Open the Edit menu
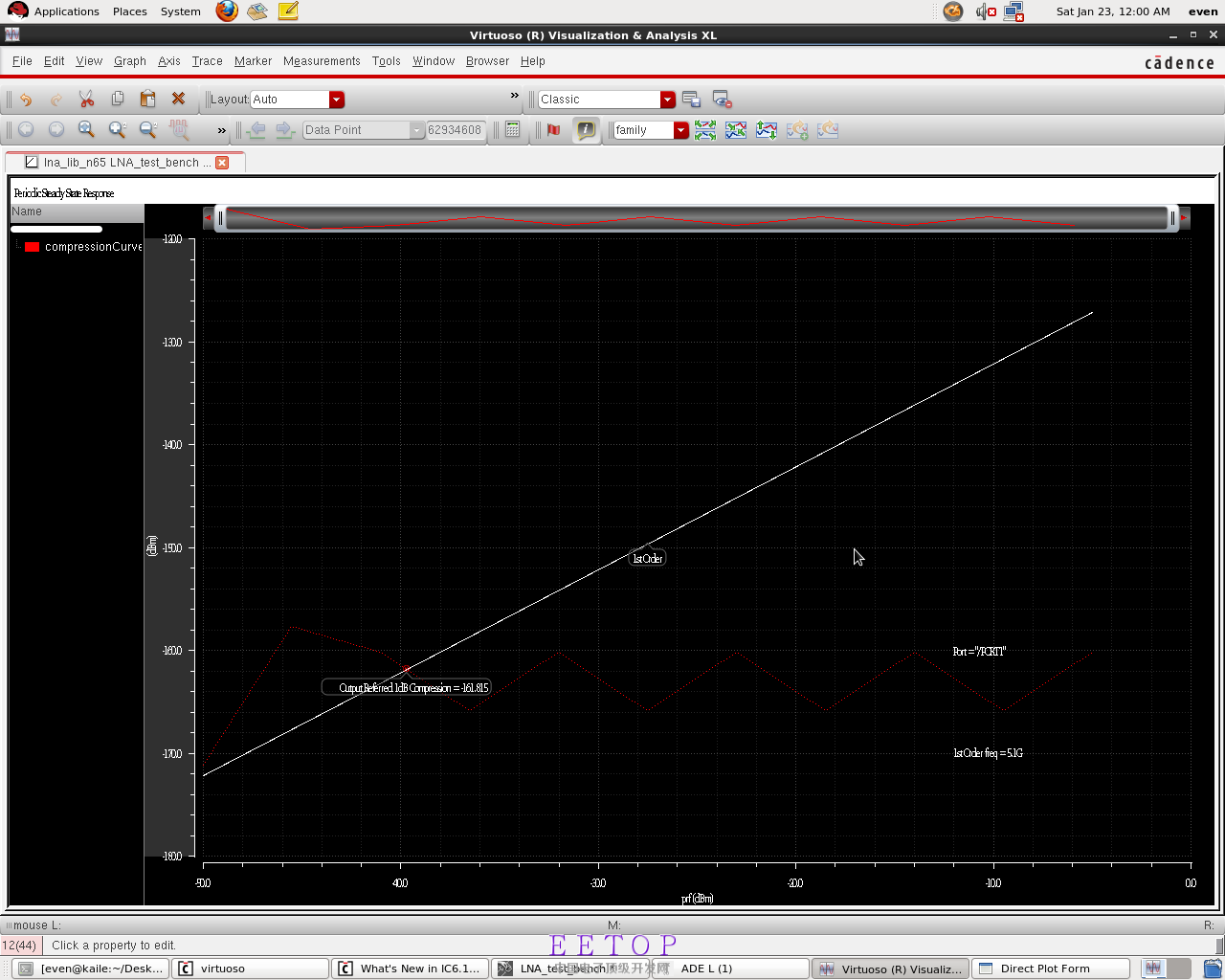The width and height of the screenshot is (1225, 980). 54,61
